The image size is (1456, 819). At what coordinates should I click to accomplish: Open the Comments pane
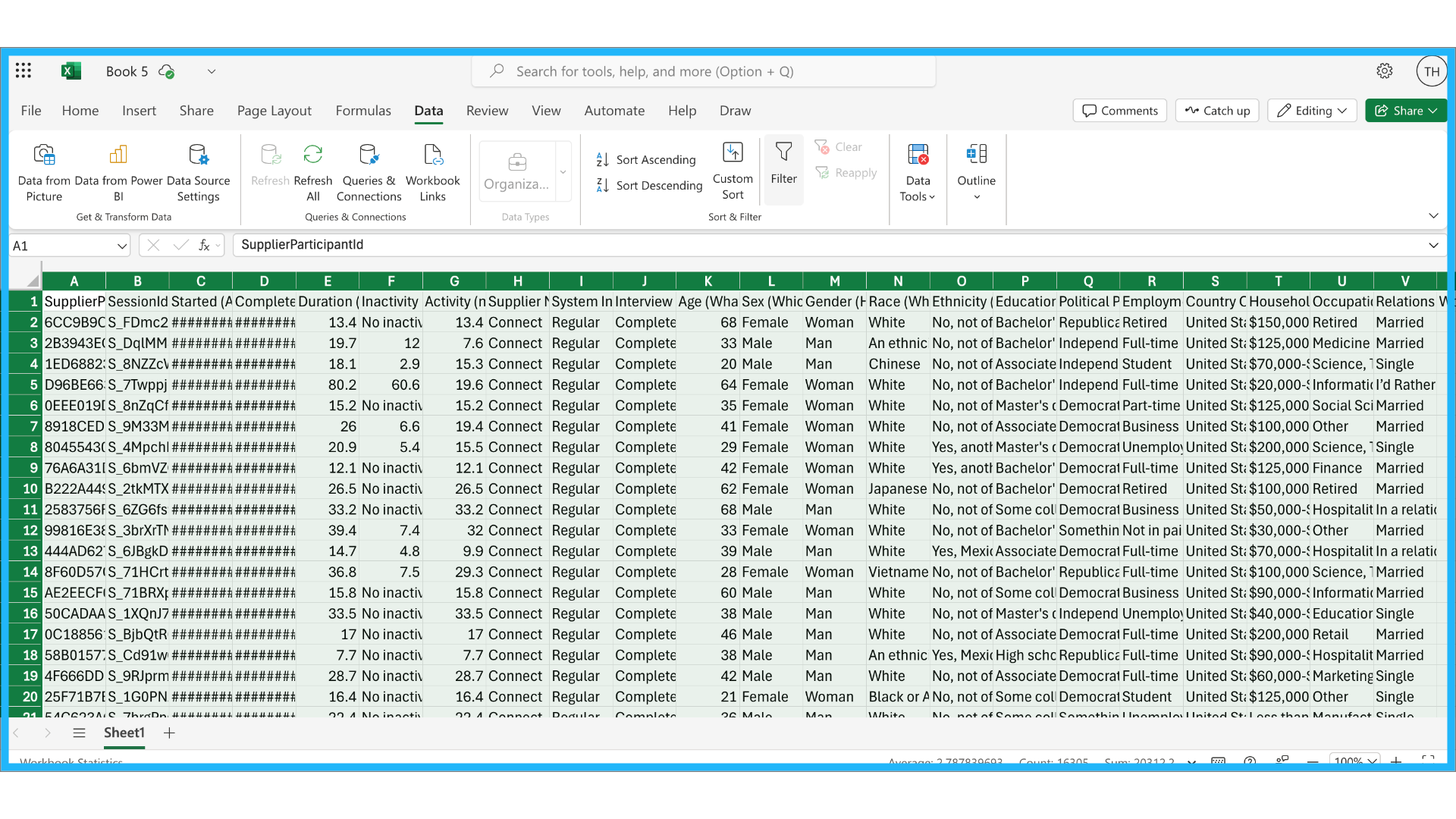(1120, 111)
